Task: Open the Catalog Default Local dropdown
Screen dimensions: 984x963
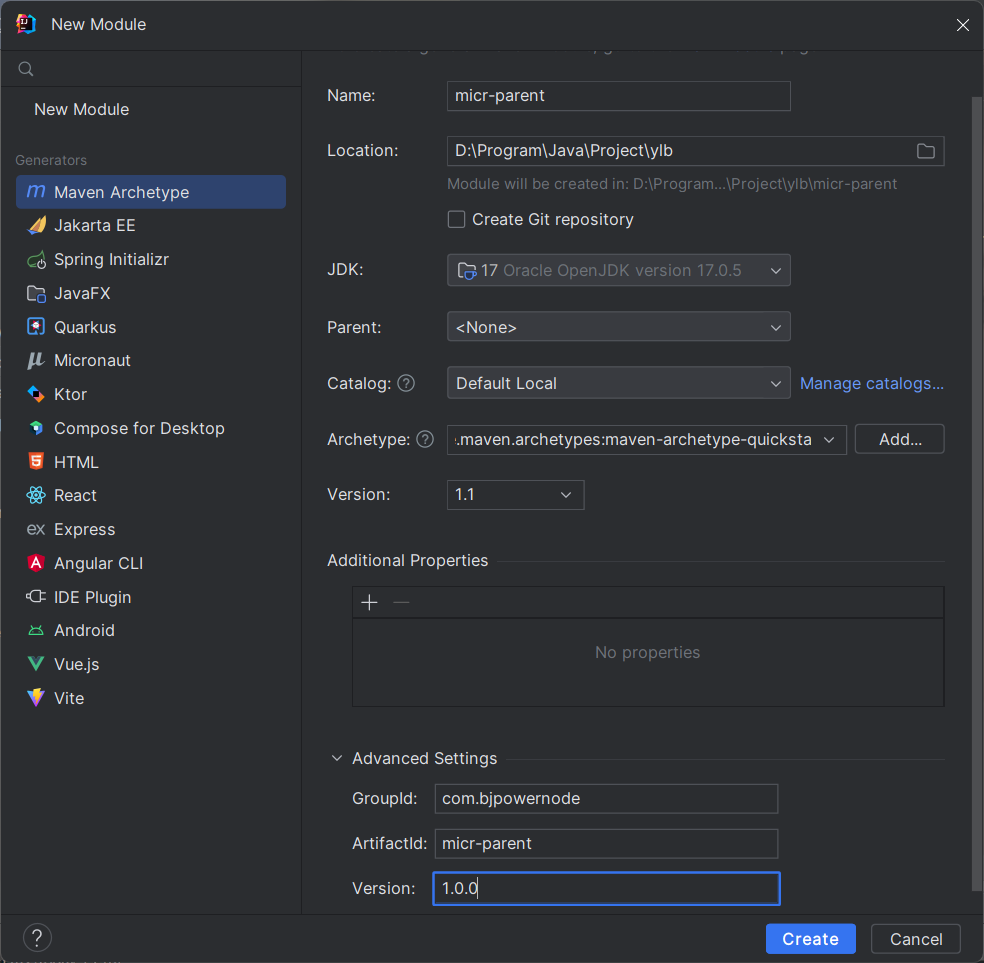Action: click(618, 383)
